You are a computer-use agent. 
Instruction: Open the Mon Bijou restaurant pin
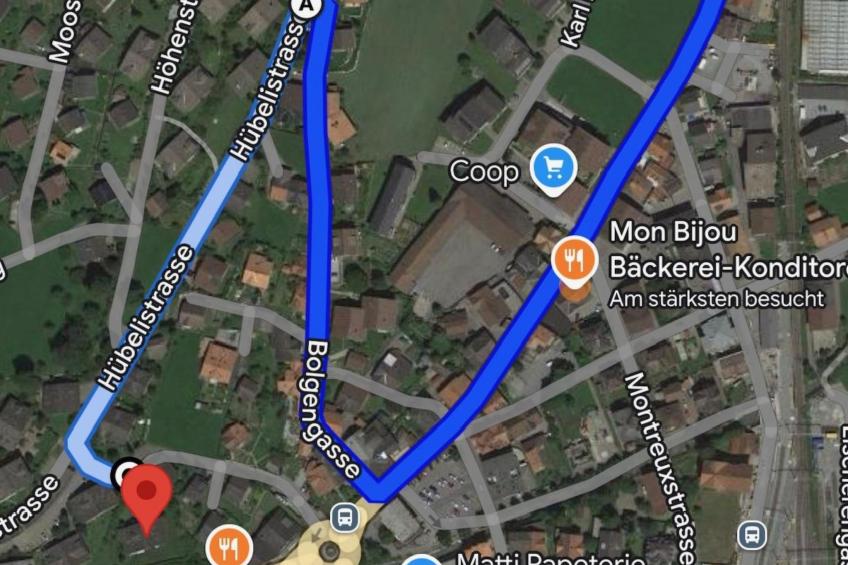(x=574, y=261)
